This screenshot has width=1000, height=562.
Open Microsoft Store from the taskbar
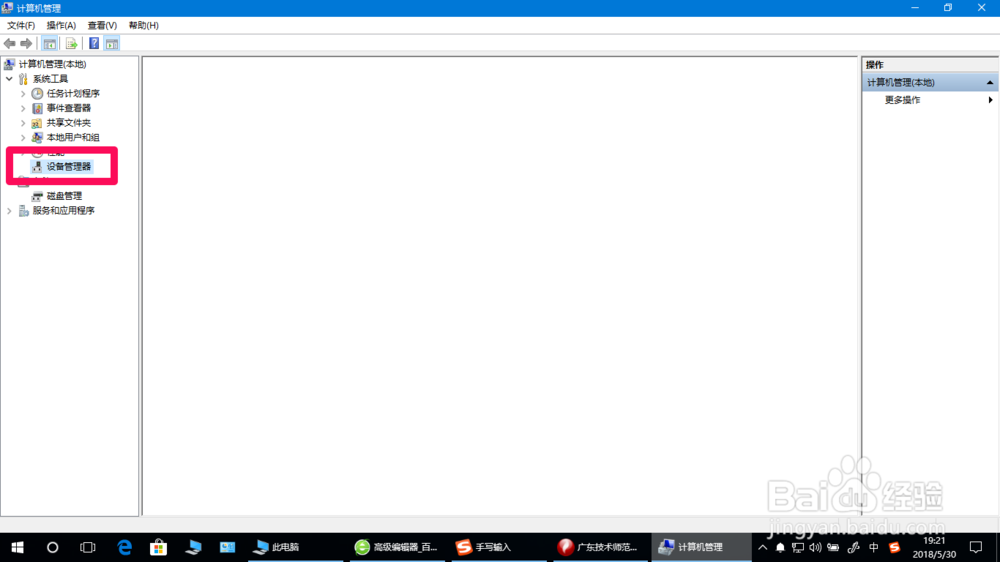(158, 547)
